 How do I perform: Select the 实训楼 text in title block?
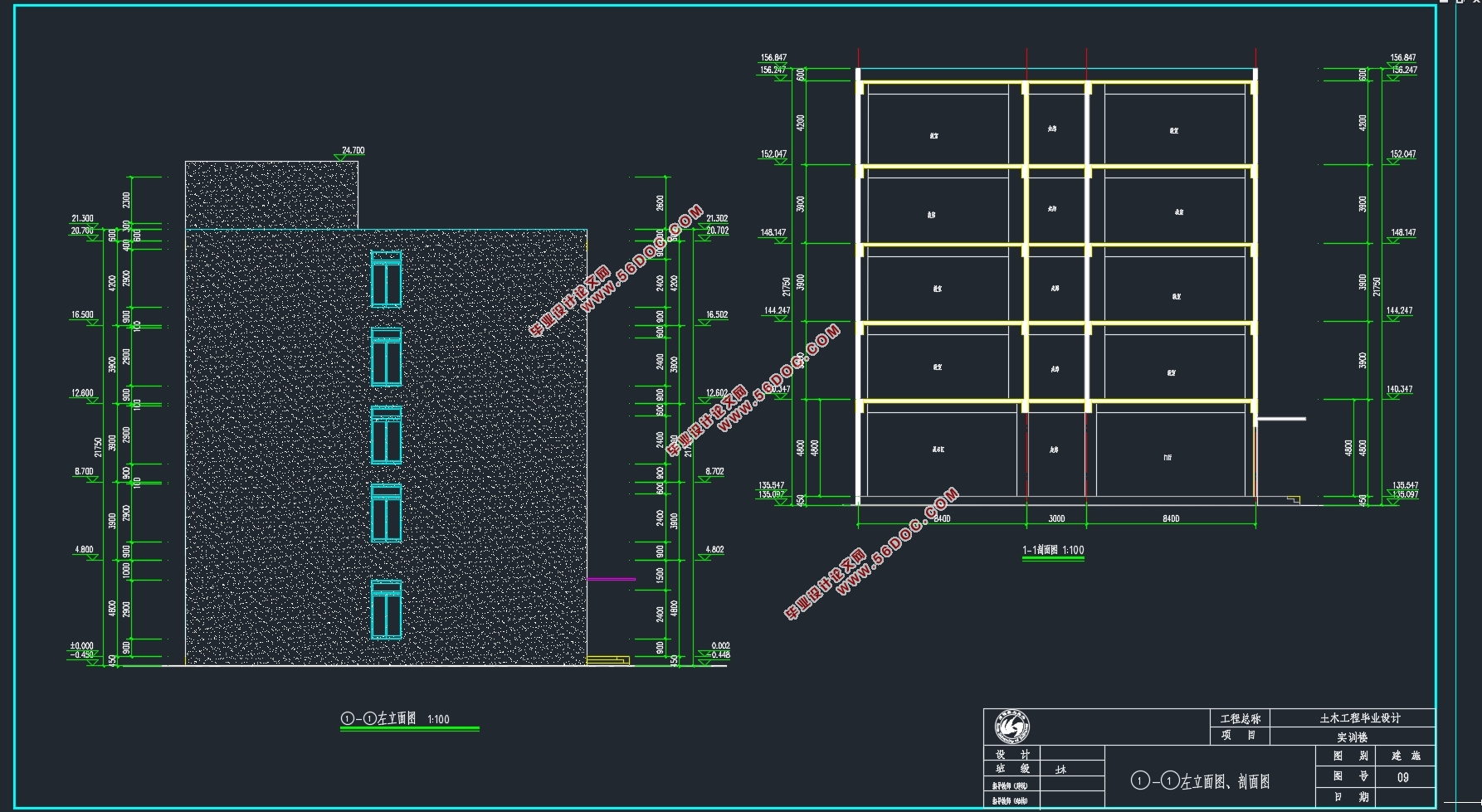[1352, 737]
